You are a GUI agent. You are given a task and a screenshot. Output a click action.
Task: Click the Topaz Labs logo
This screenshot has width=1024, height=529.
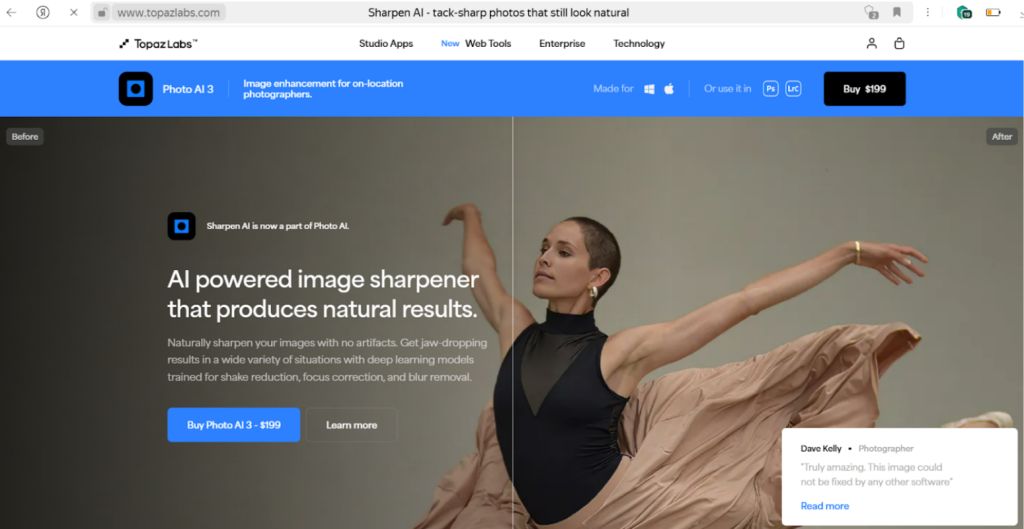click(158, 44)
